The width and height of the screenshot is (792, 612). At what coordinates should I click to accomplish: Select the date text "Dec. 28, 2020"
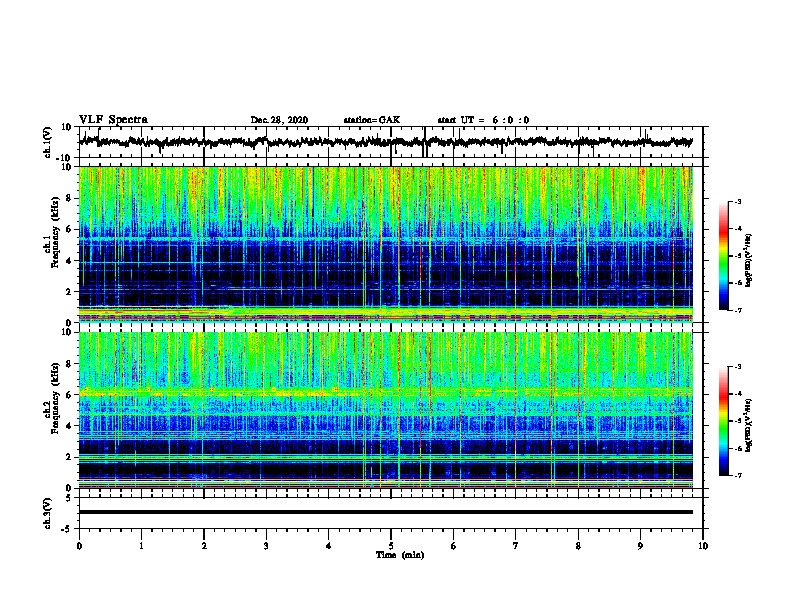tap(279, 120)
